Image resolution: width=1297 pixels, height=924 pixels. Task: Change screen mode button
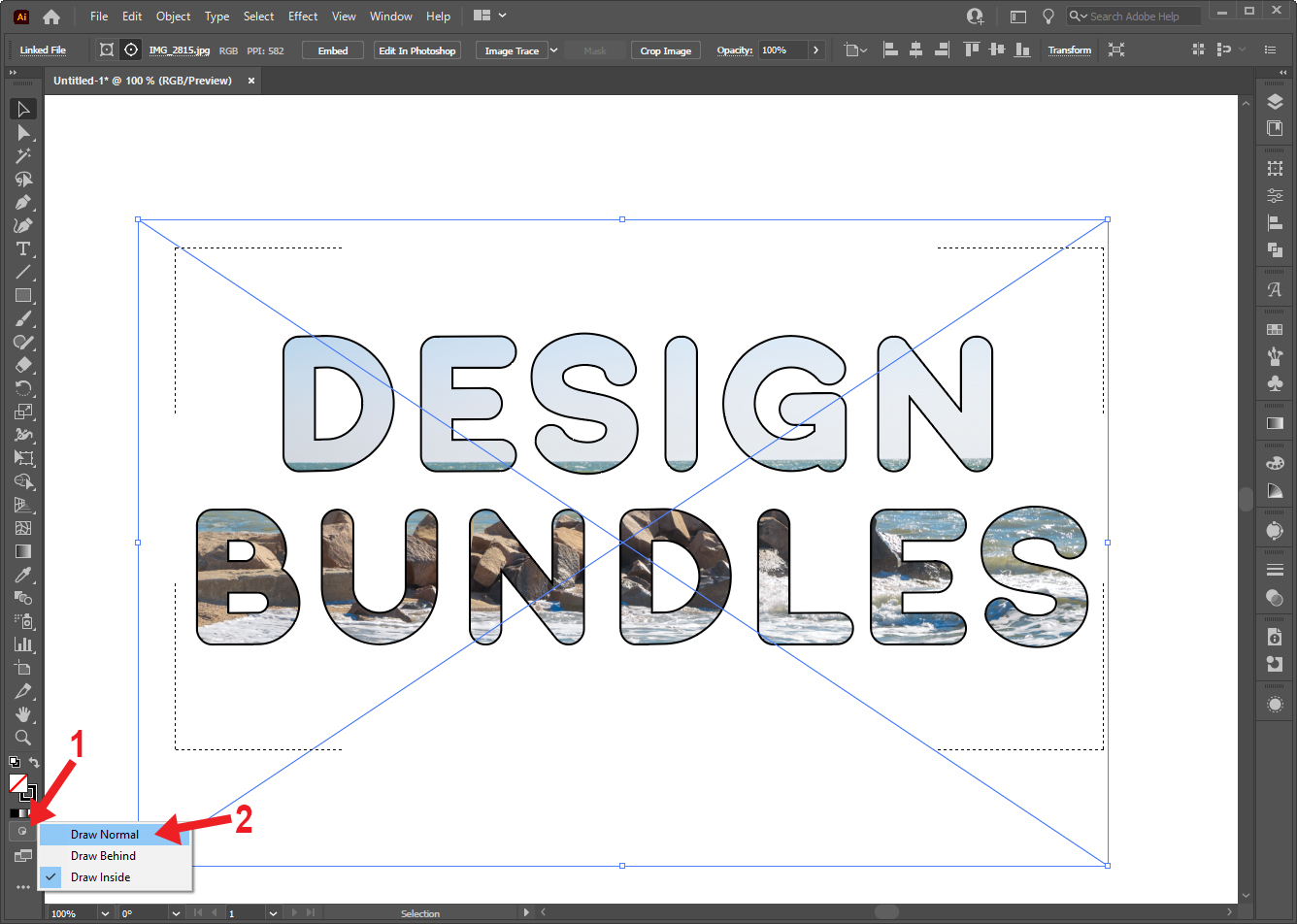[x=22, y=856]
